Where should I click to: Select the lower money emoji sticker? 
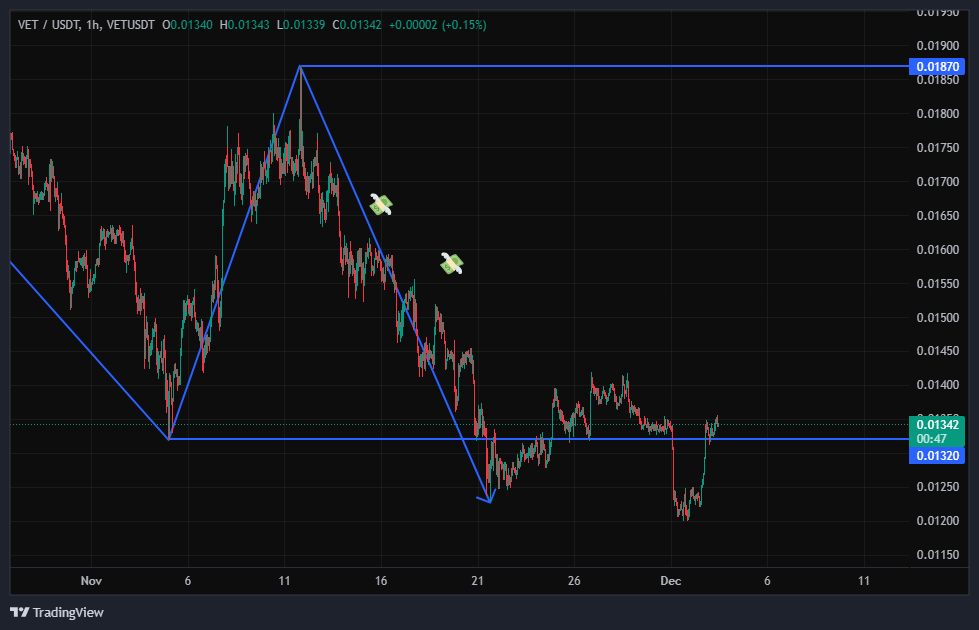(452, 263)
